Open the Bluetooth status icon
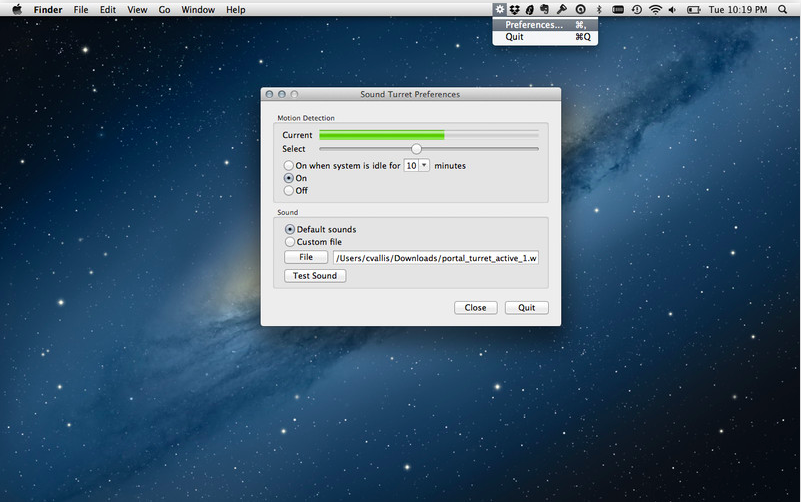 [598, 9]
